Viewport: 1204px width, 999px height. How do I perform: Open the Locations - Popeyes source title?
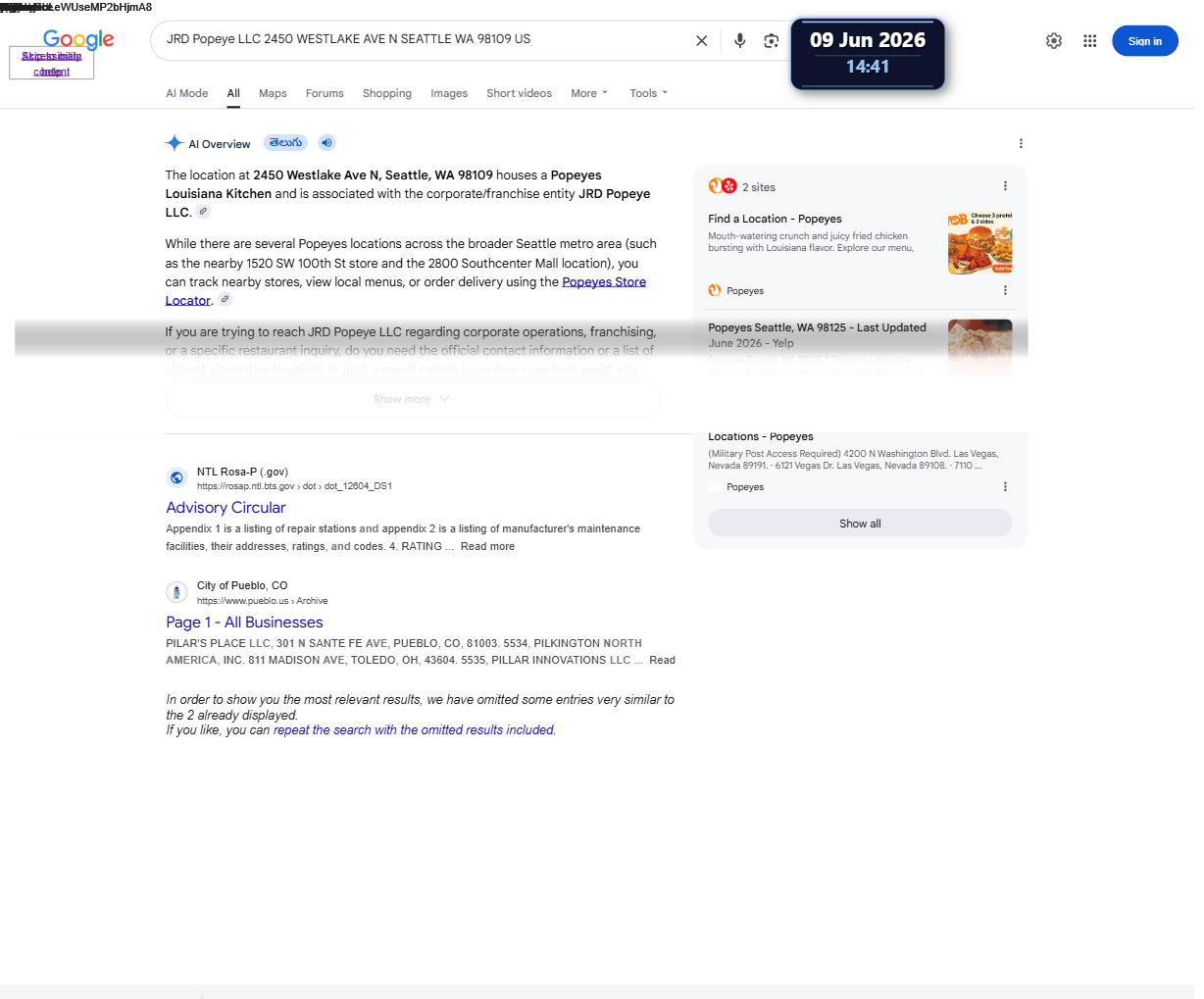pyautogui.click(x=761, y=436)
